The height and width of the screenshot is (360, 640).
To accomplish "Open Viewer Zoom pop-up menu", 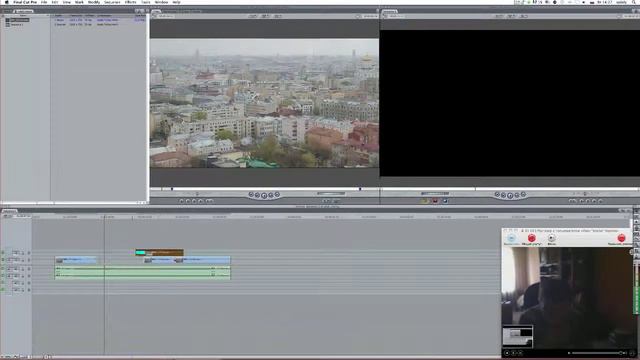I will pos(253,16).
